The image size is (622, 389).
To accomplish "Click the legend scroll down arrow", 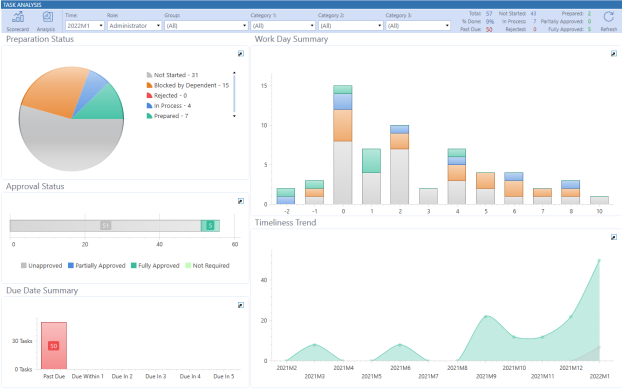I will pos(234,116).
